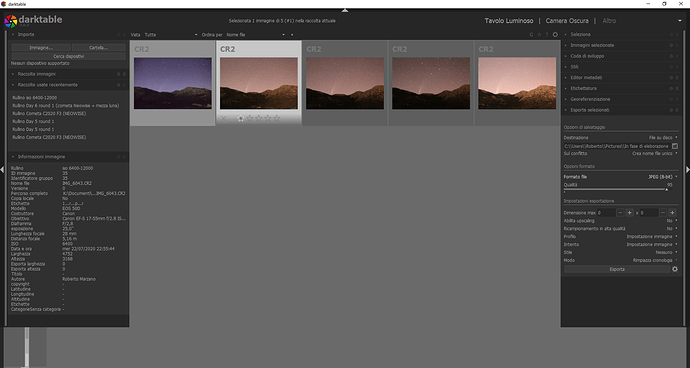The image size is (690, 368).
Task: Reject the selected image with the X icon
Action: tap(224, 118)
